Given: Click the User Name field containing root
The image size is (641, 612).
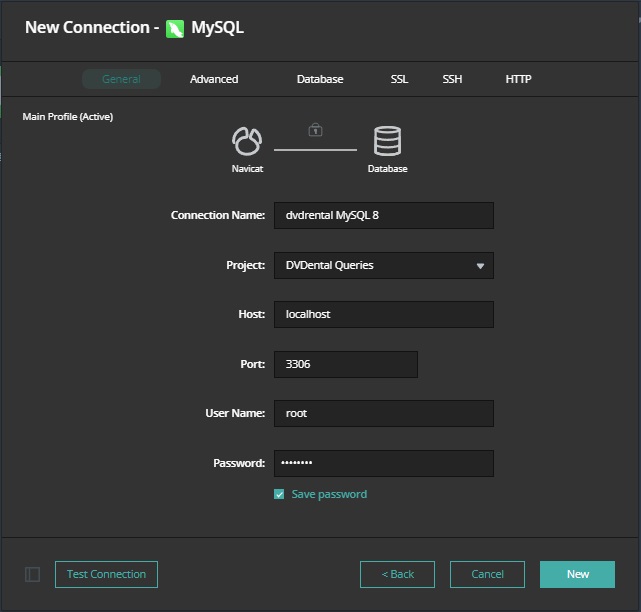Looking at the screenshot, I should click(384, 413).
